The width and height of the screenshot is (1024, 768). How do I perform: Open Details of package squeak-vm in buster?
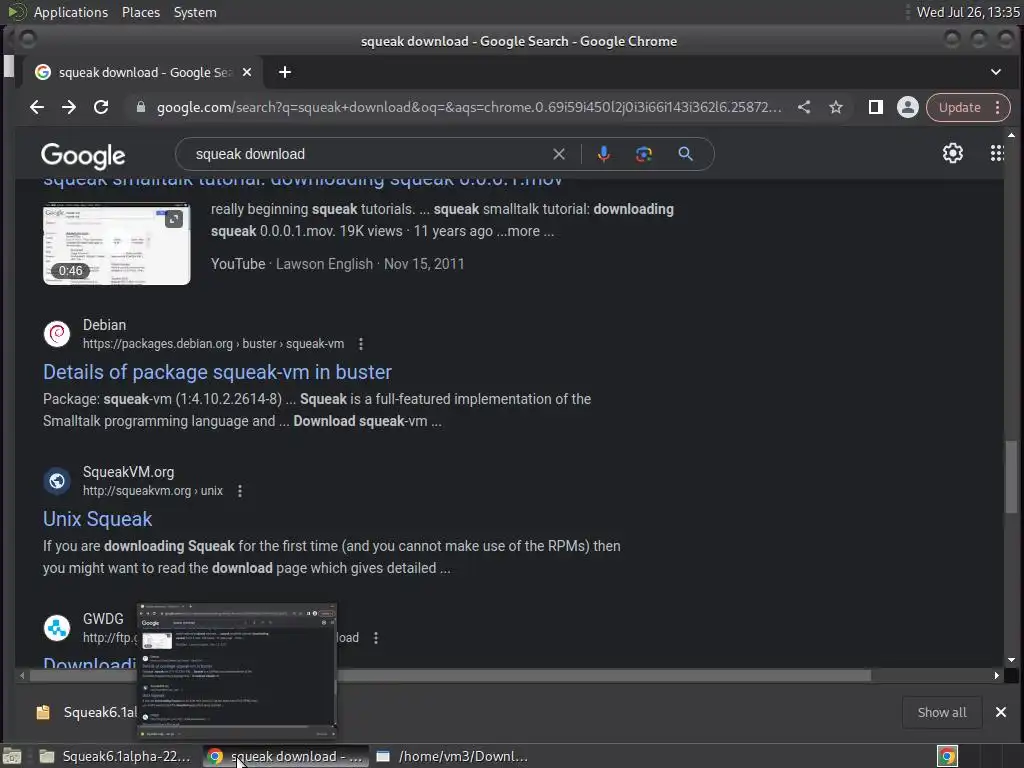(217, 372)
